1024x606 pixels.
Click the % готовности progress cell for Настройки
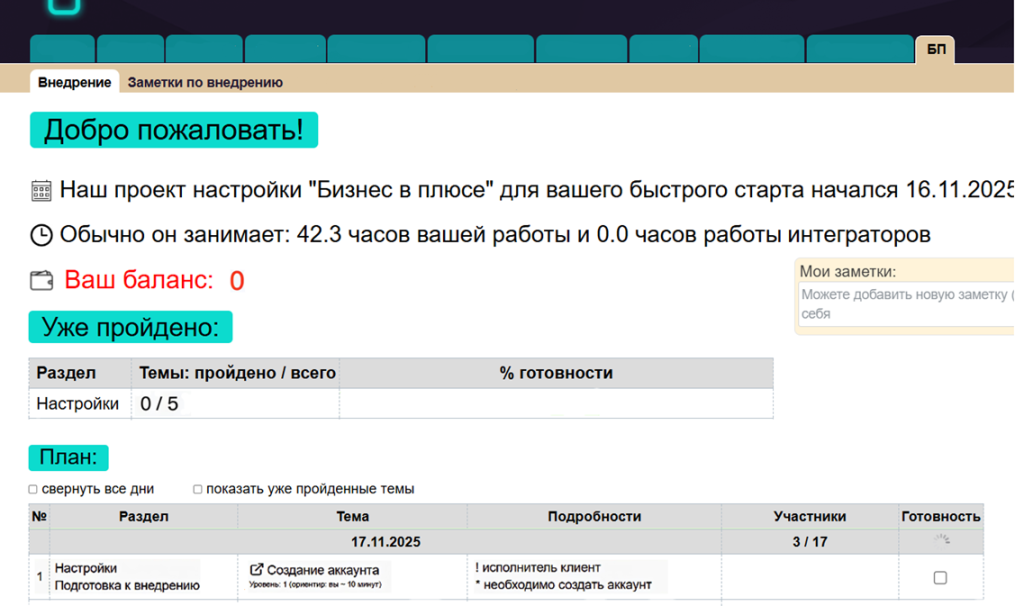coord(555,404)
